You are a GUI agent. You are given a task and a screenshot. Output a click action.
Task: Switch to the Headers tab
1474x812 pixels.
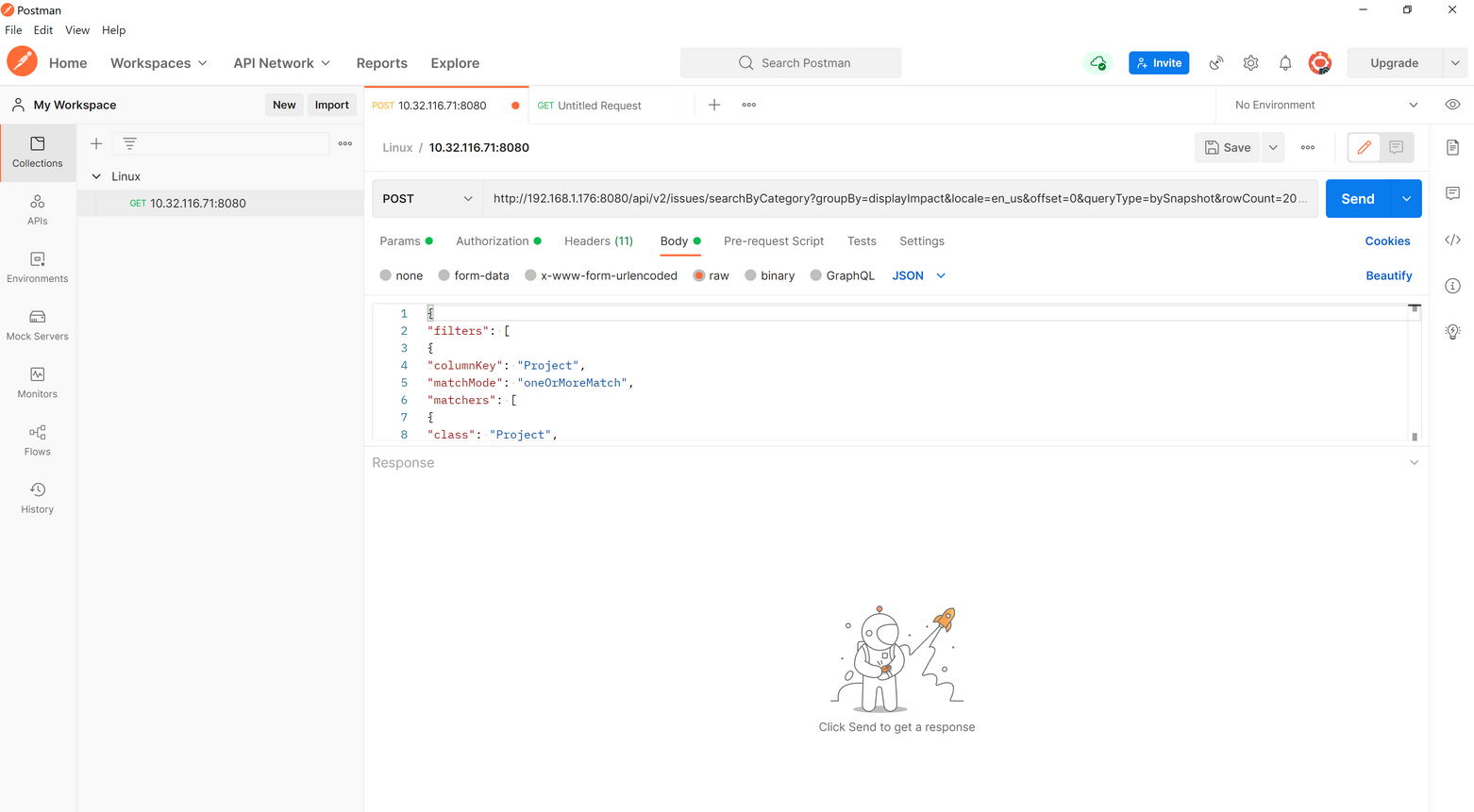pos(598,241)
